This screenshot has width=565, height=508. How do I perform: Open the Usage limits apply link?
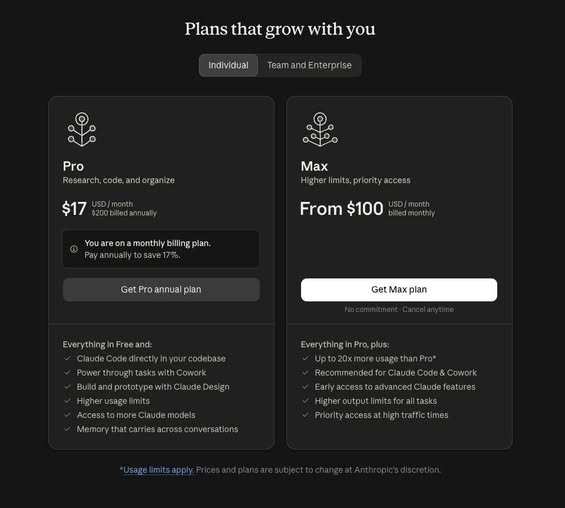159,470
